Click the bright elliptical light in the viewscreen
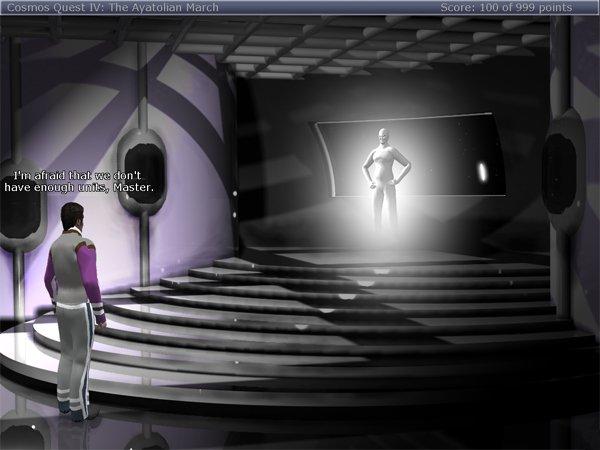This screenshot has width=600, height=450. coord(482,172)
